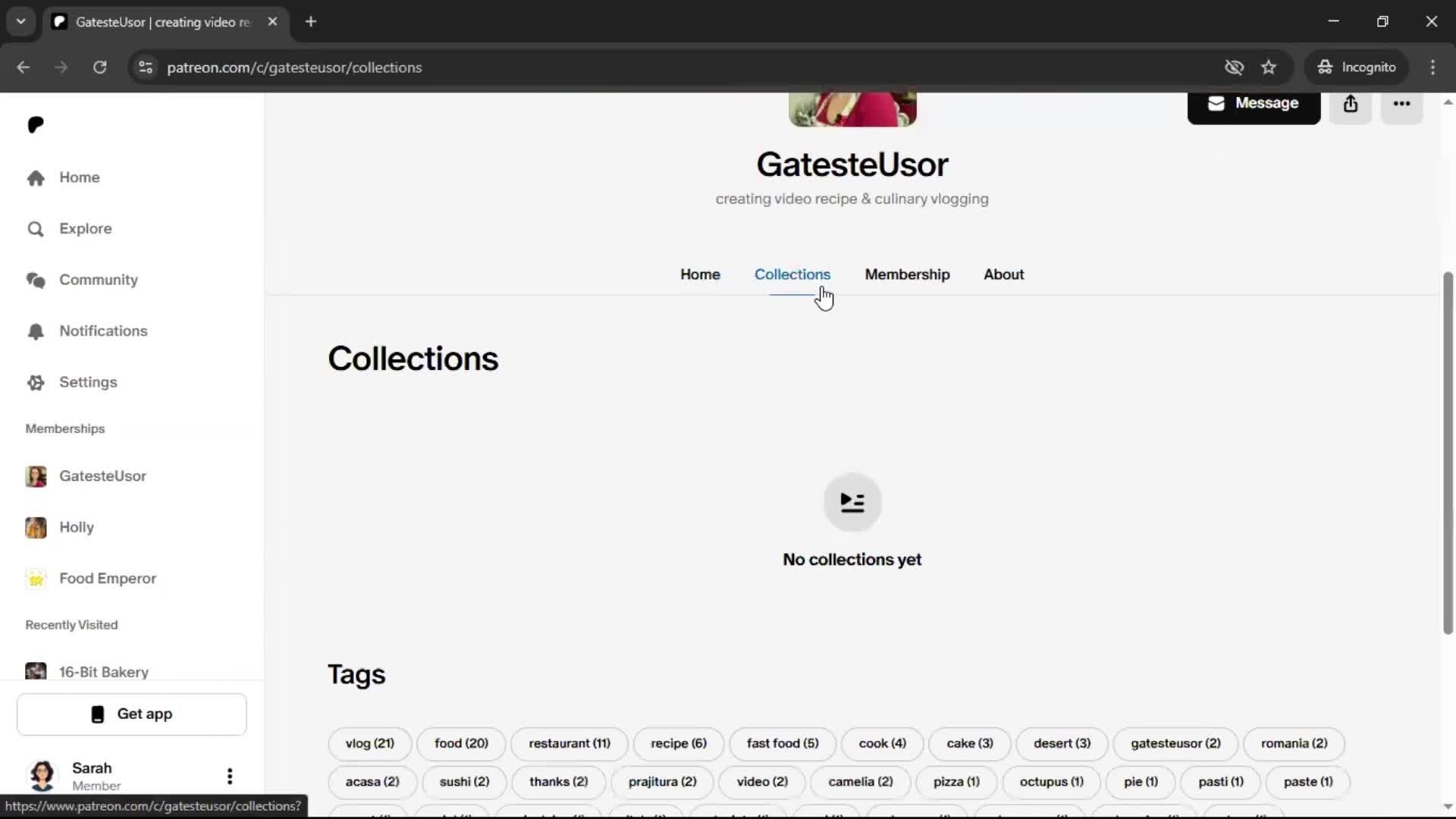View site information icon in address bar

[x=145, y=67]
